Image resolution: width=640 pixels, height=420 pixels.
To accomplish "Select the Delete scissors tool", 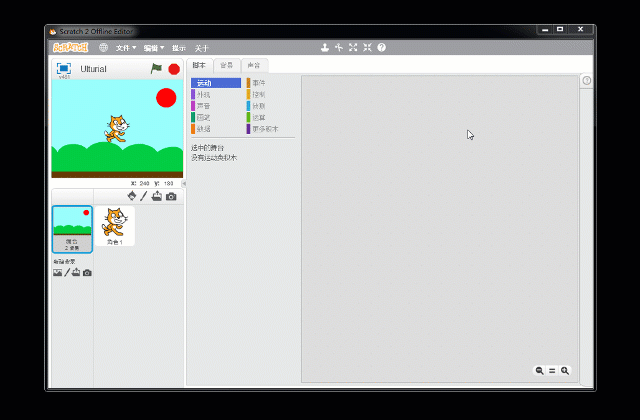I will [339, 47].
